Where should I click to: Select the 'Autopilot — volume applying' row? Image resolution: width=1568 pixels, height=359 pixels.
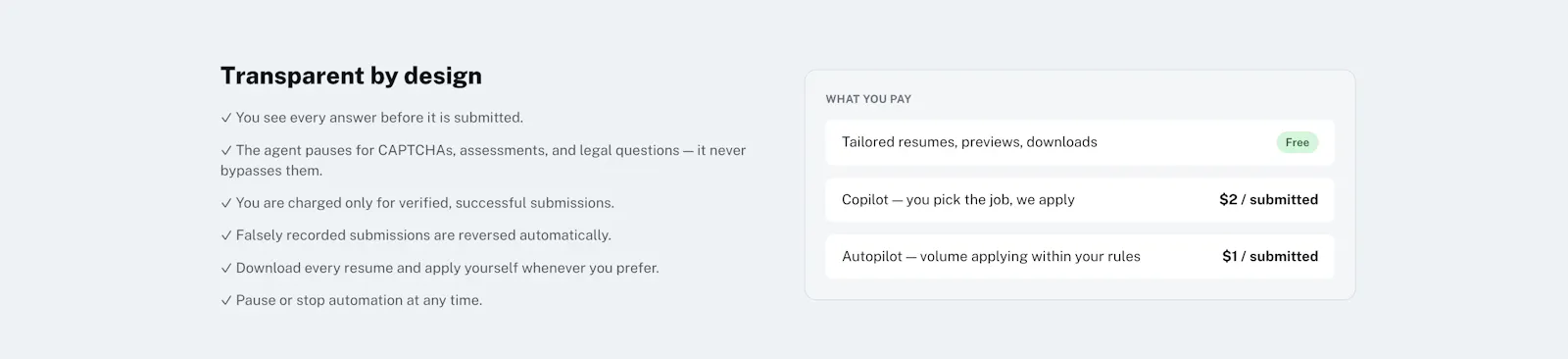click(x=1080, y=256)
